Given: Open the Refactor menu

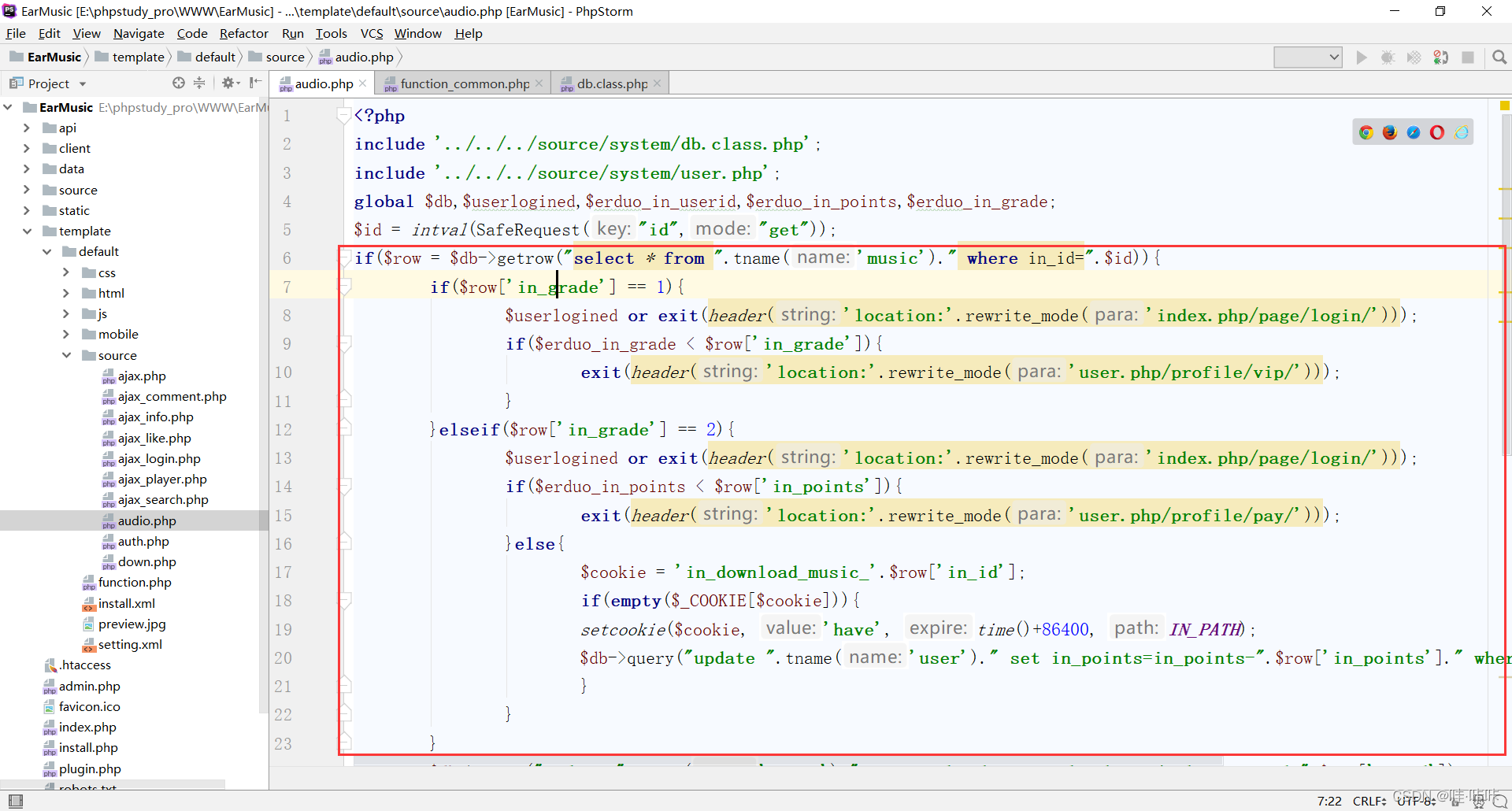Looking at the screenshot, I should (243, 33).
